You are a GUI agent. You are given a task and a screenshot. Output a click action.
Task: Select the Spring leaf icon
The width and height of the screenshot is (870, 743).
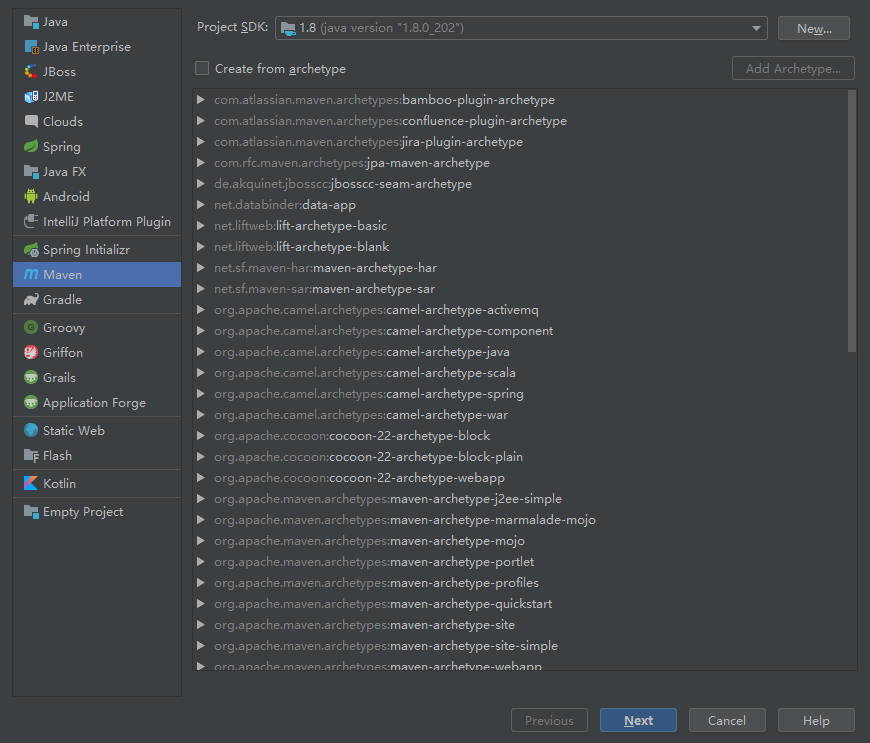[31, 146]
